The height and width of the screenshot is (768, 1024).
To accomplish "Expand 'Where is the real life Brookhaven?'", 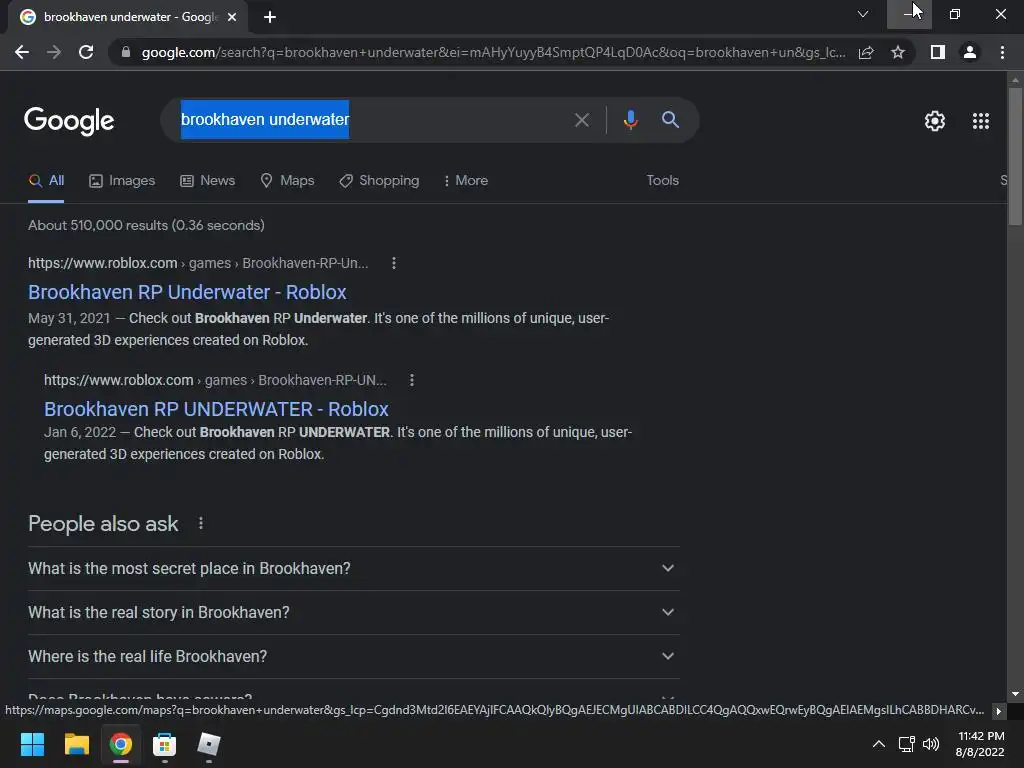I will coord(353,656).
